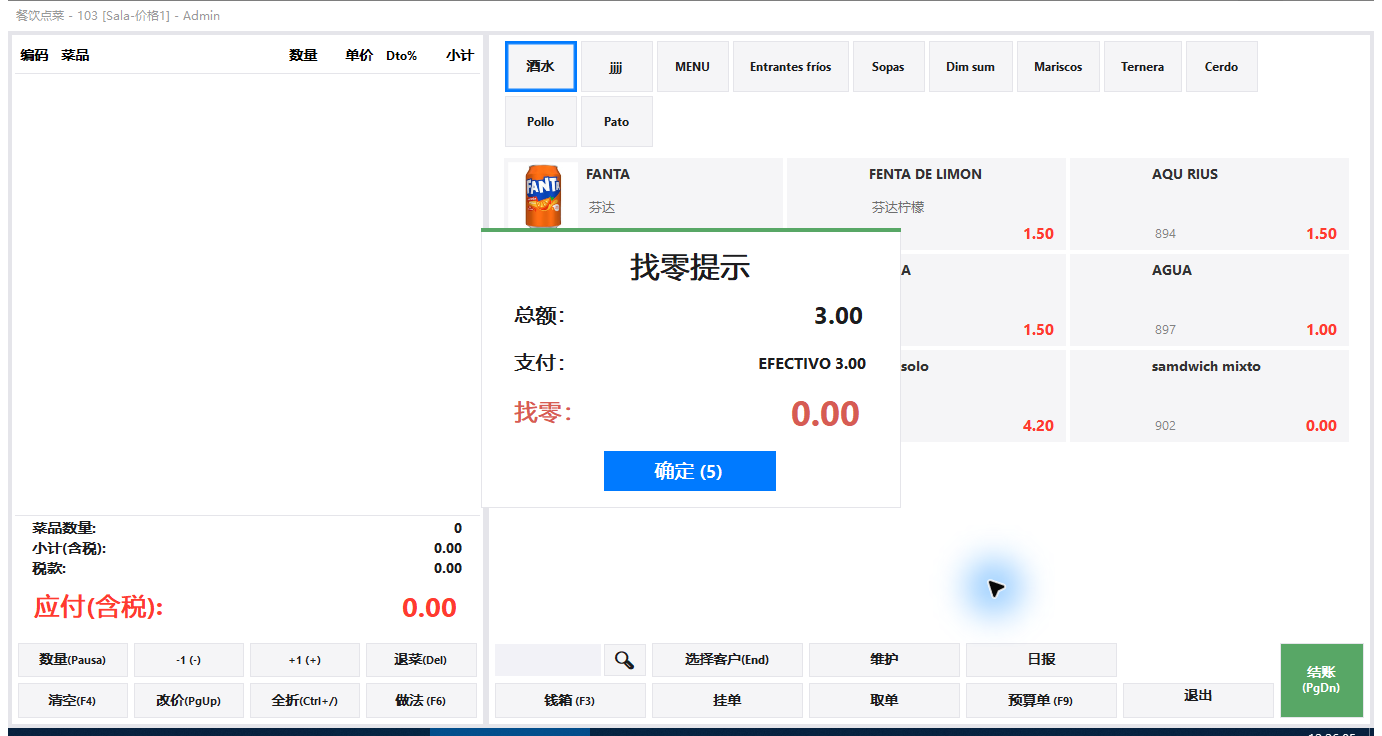Confirm change dialog with 确定 button

690,471
